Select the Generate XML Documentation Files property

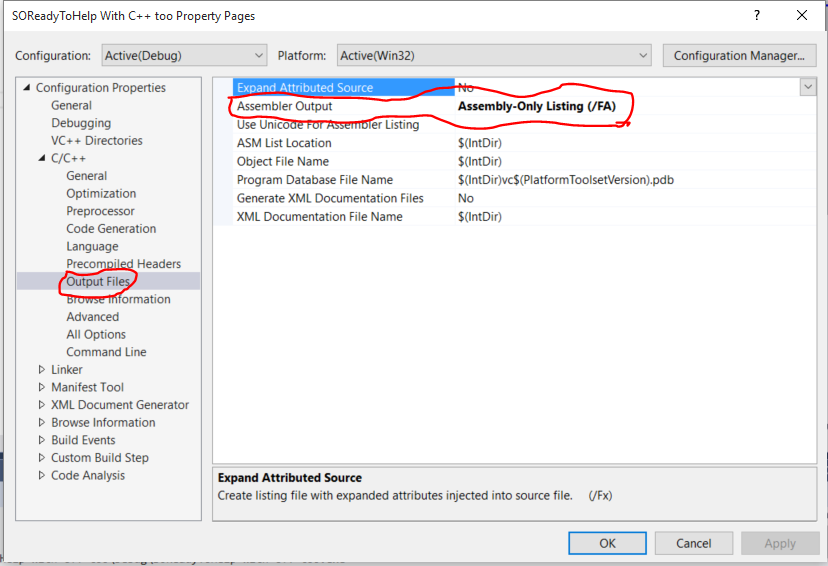pos(330,198)
